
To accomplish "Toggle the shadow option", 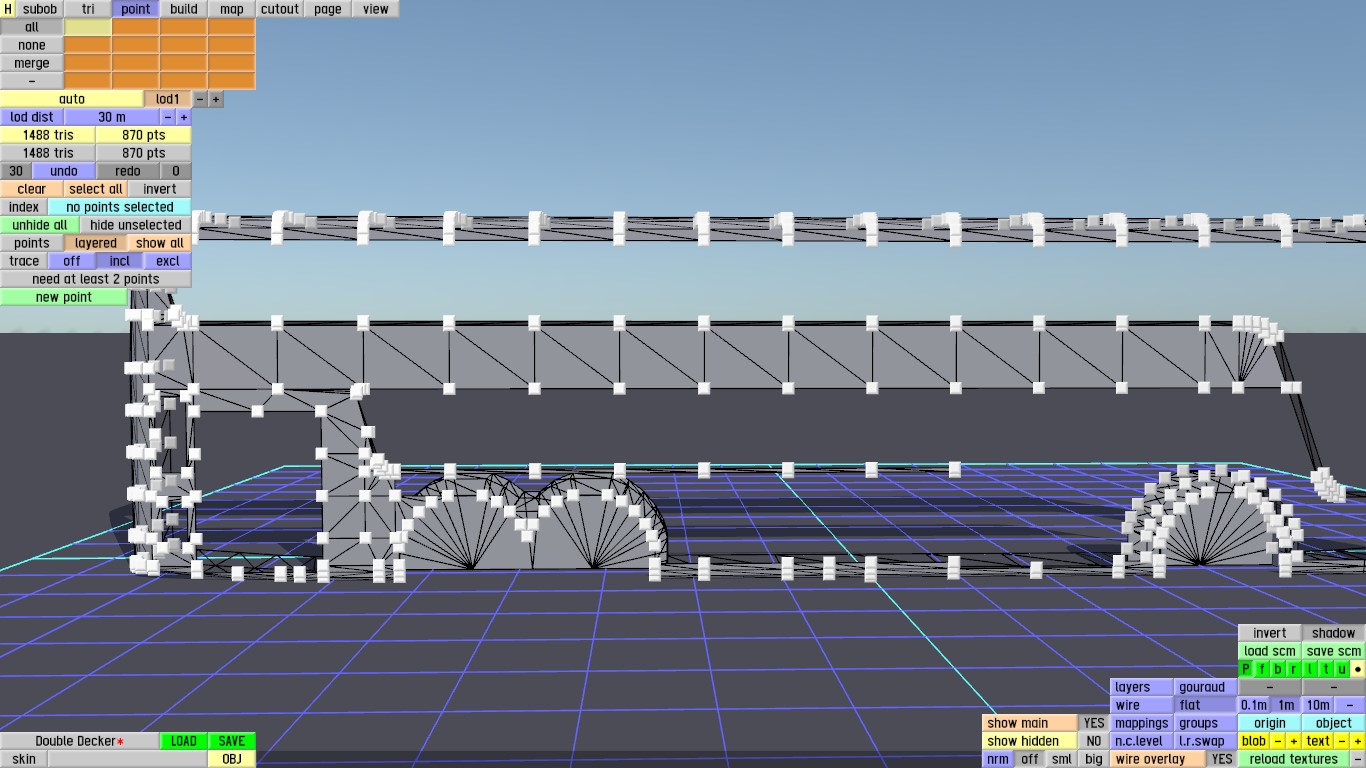I will point(1334,633).
